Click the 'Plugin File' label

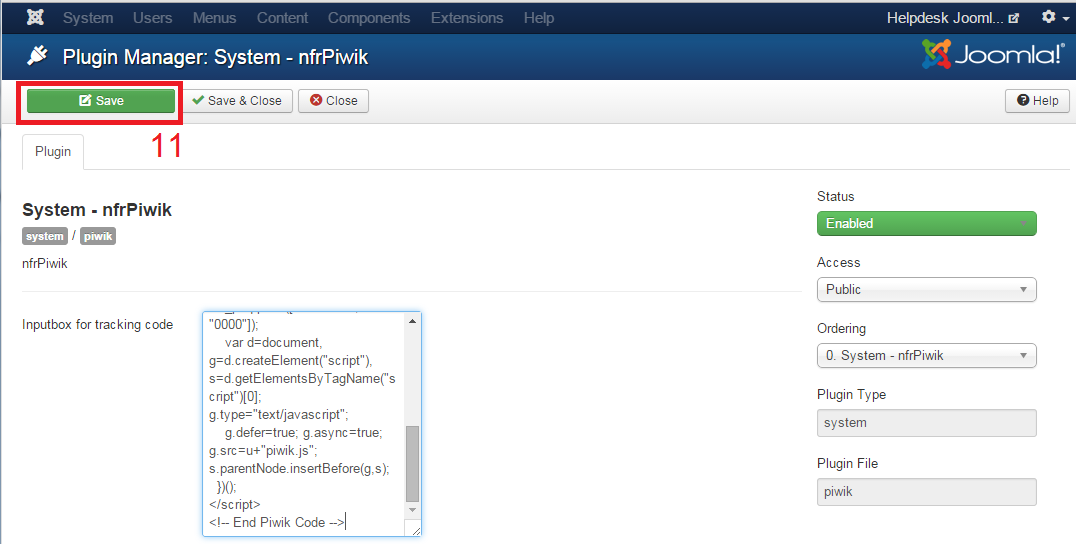click(x=847, y=463)
